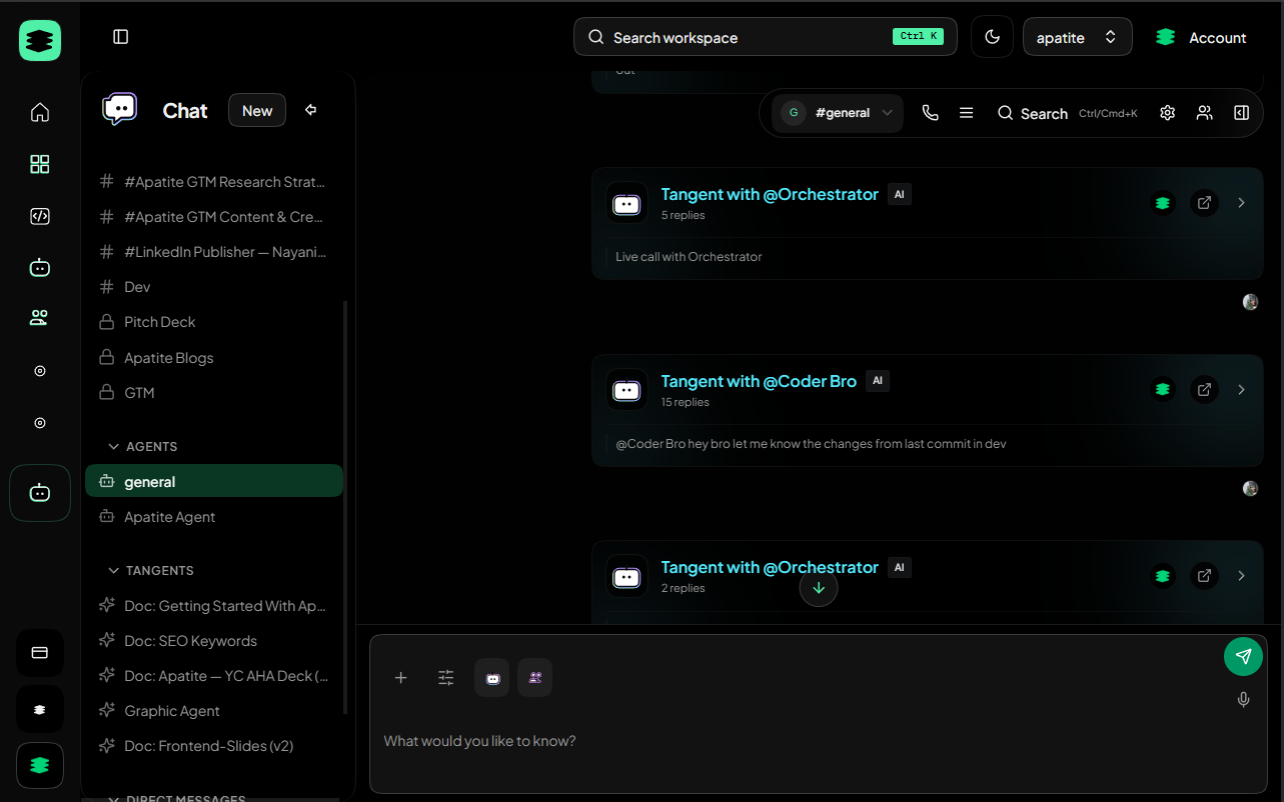The width and height of the screenshot is (1284, 802).
Task: Click the Search workspace field
Action: tap(765, 37)
